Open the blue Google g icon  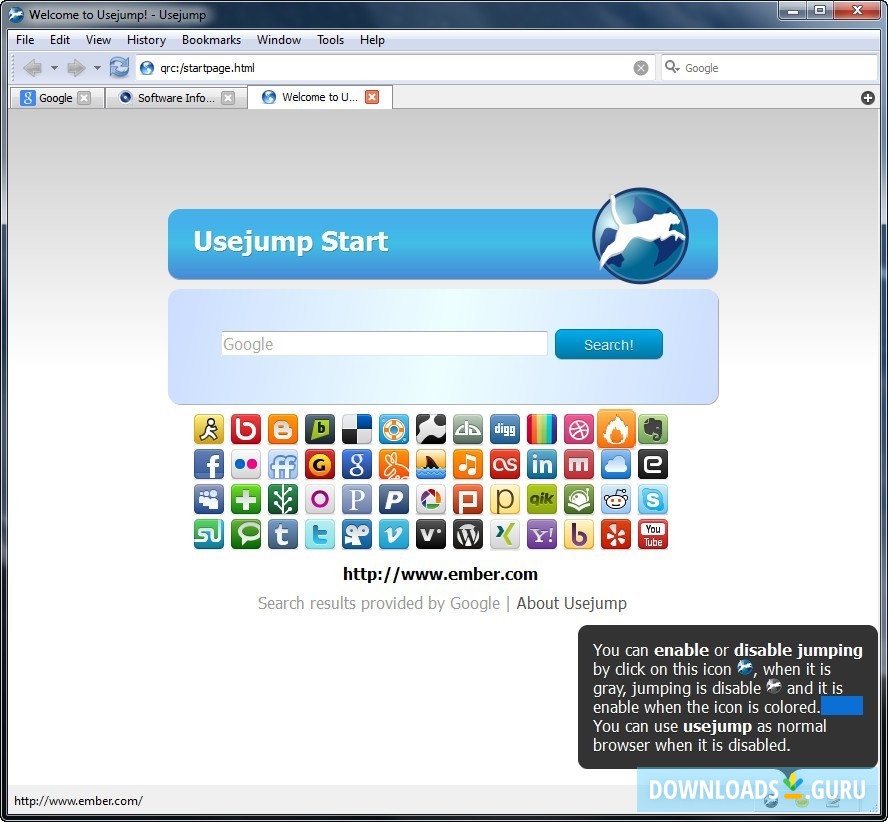pos(357,464)
